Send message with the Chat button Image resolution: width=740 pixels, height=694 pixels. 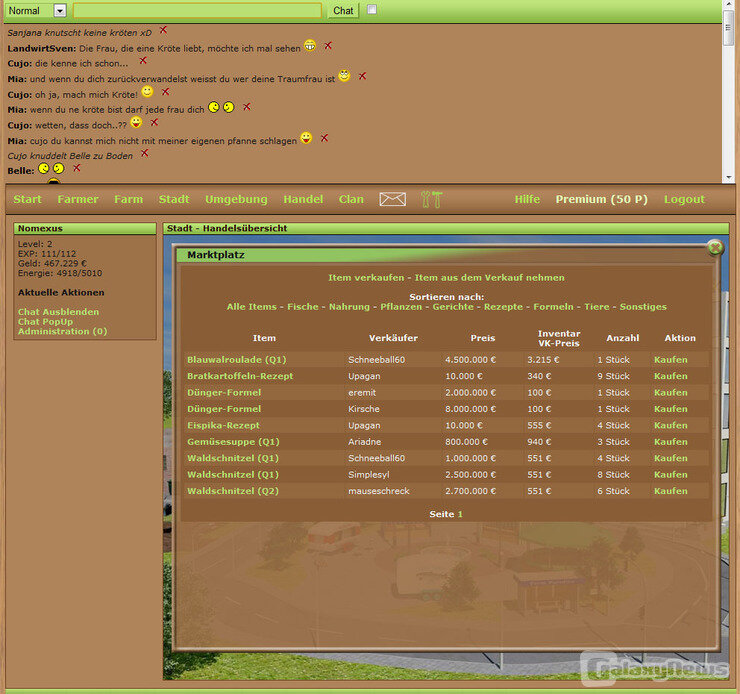[x=343, y=10]
